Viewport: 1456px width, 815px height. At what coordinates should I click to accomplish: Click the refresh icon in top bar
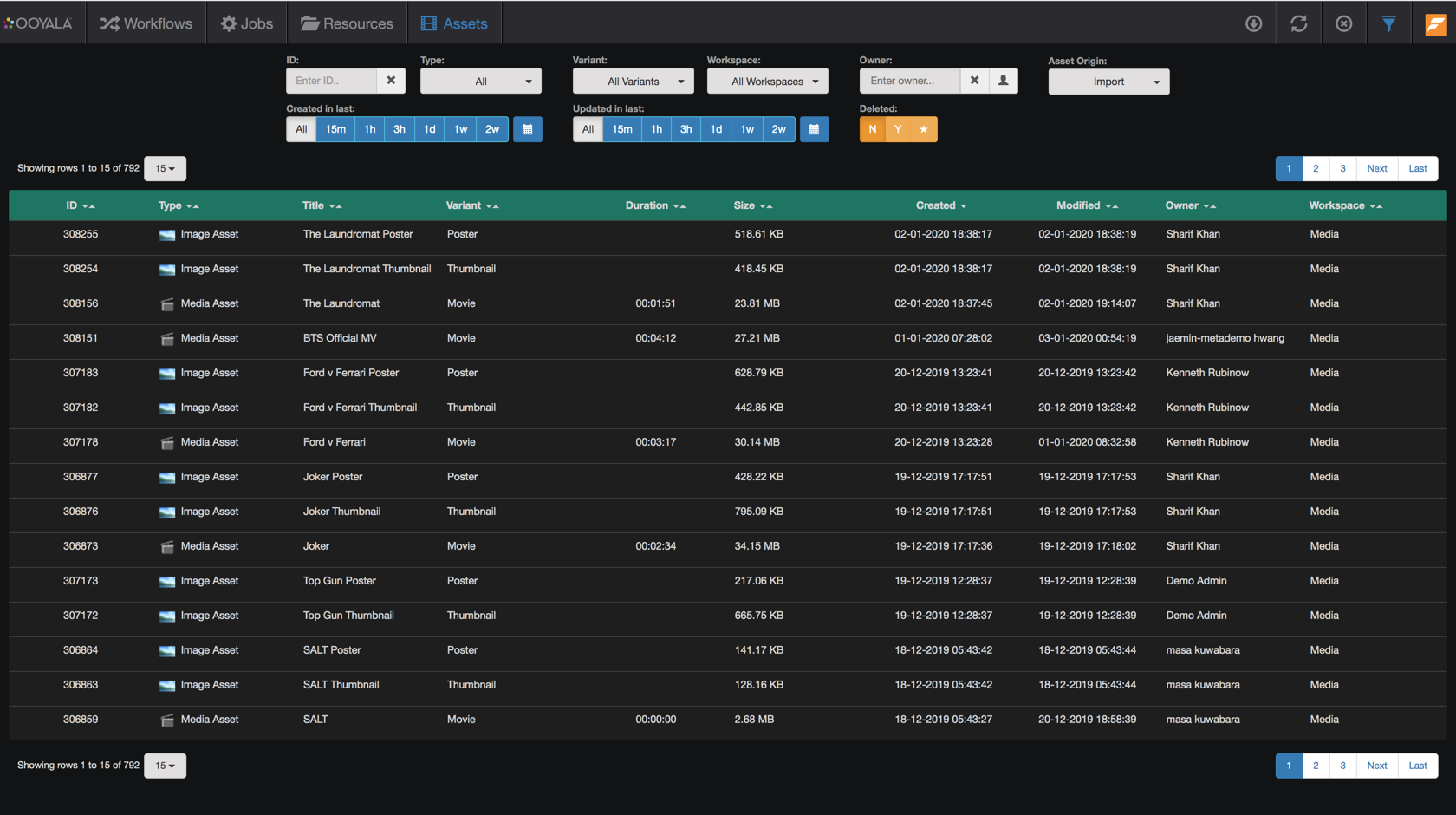click(1298, 23)
